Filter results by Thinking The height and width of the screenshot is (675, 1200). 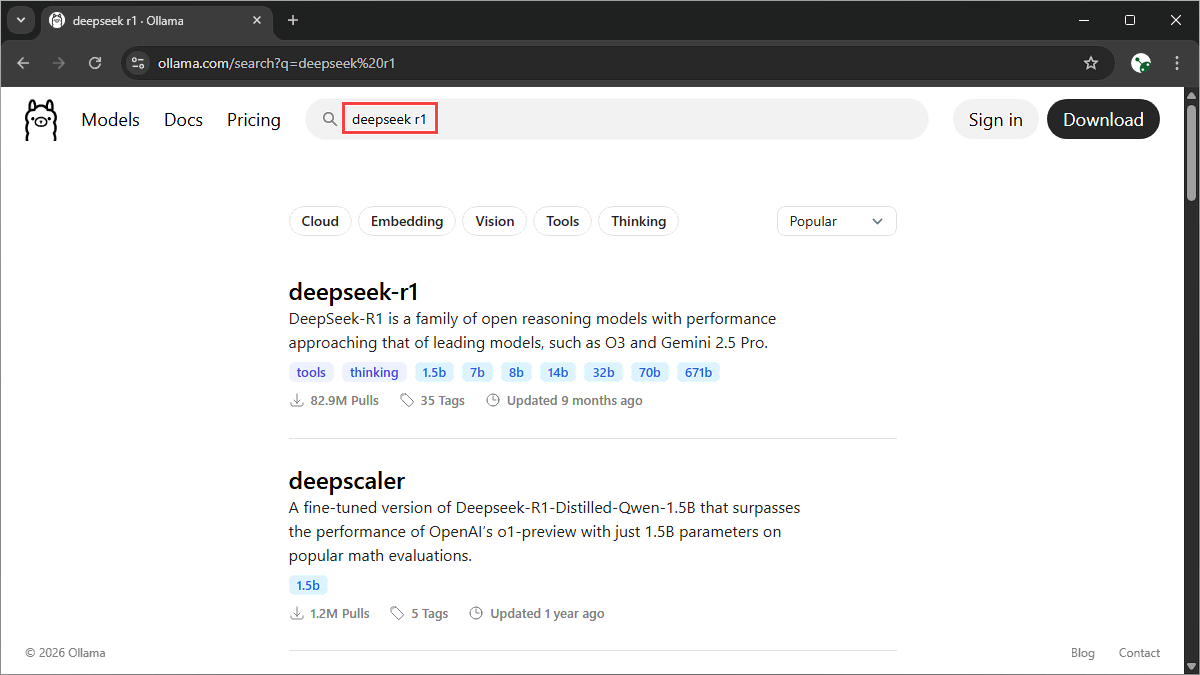tap(638, 221)
